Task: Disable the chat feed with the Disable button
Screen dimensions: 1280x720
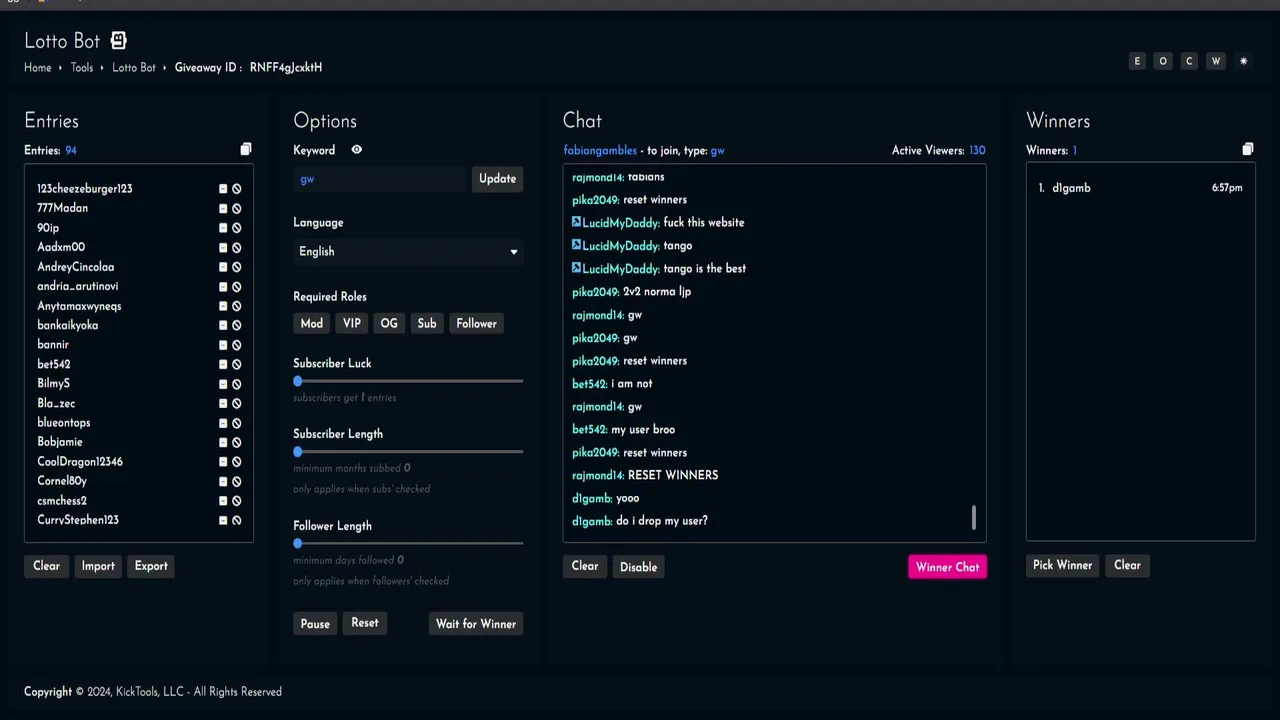Action: pos(638,567)
